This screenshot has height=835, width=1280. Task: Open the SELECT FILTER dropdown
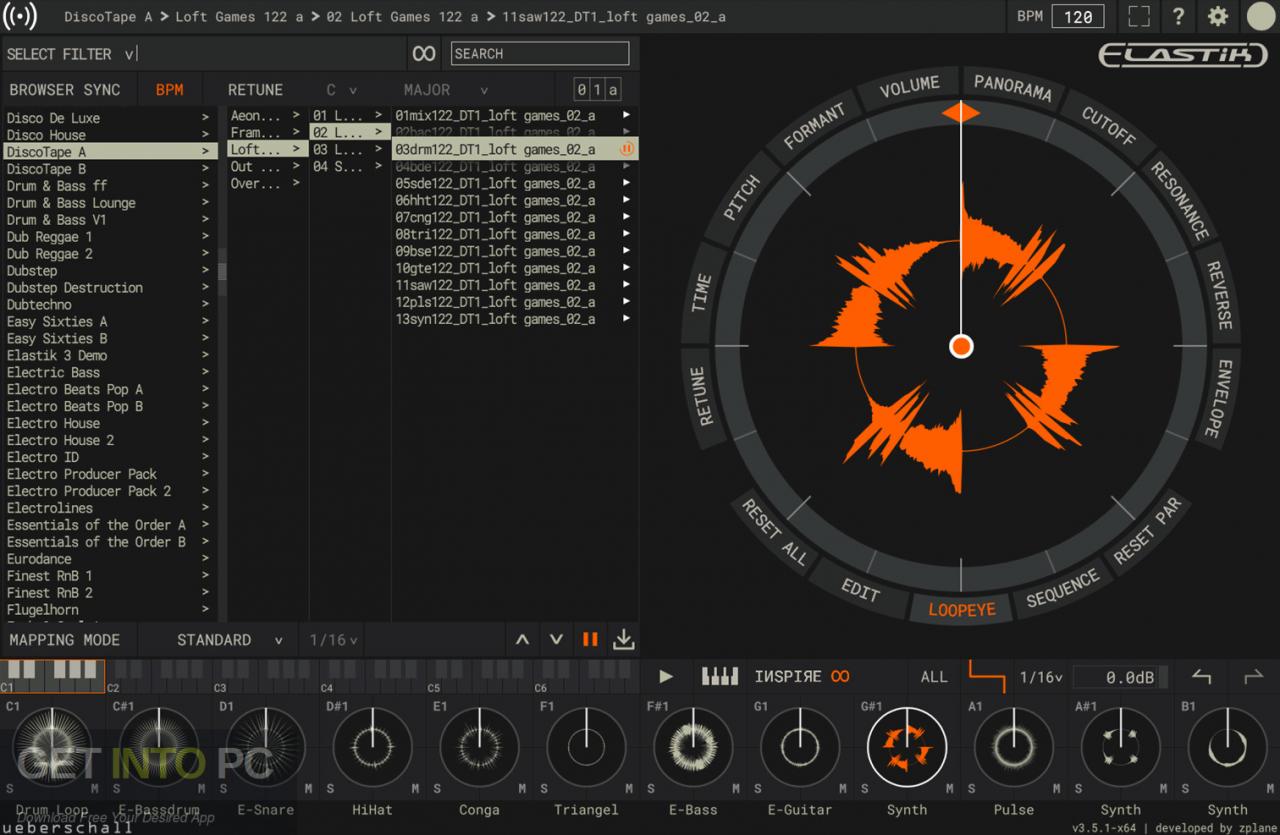70,54
